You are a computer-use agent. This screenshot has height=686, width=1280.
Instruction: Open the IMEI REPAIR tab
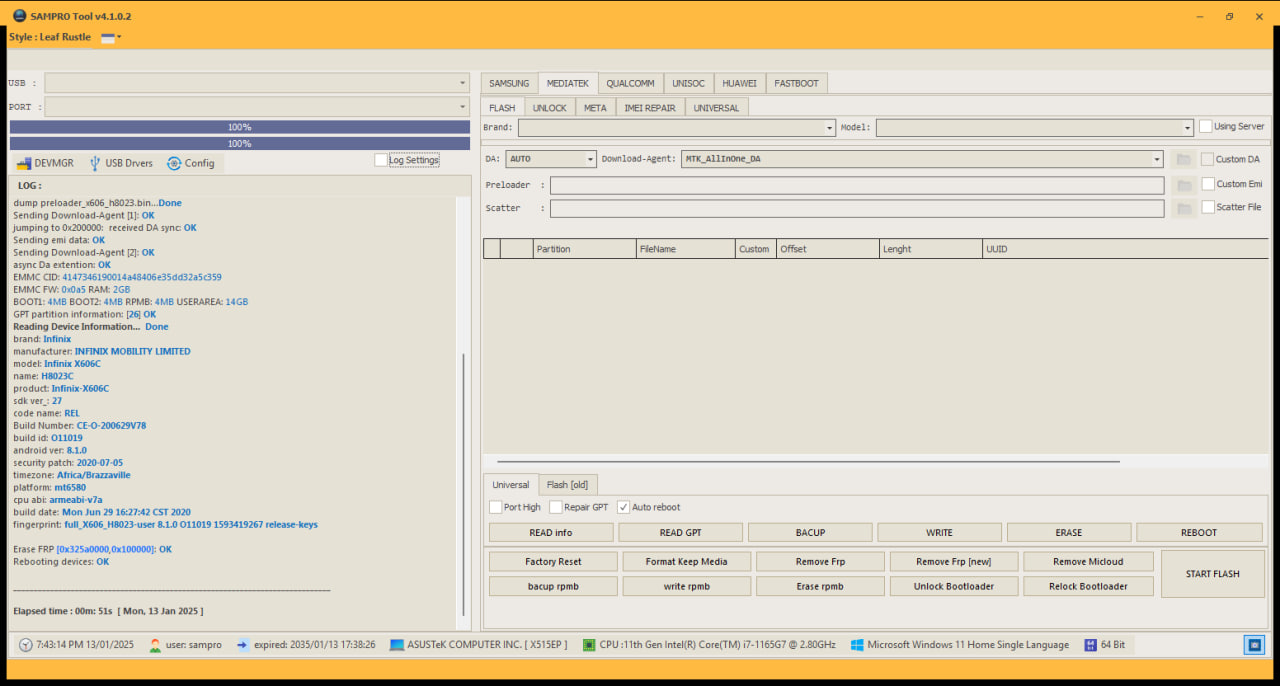tap(650, 107)
